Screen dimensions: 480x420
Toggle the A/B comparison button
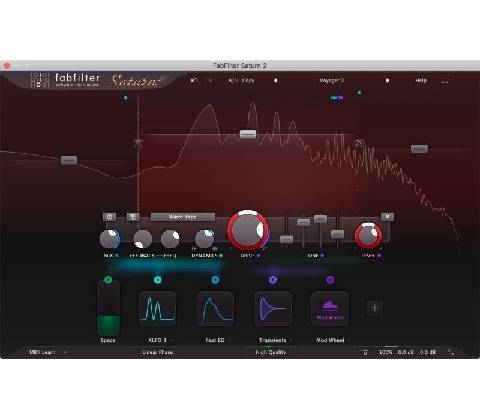(x=233, y=80)
